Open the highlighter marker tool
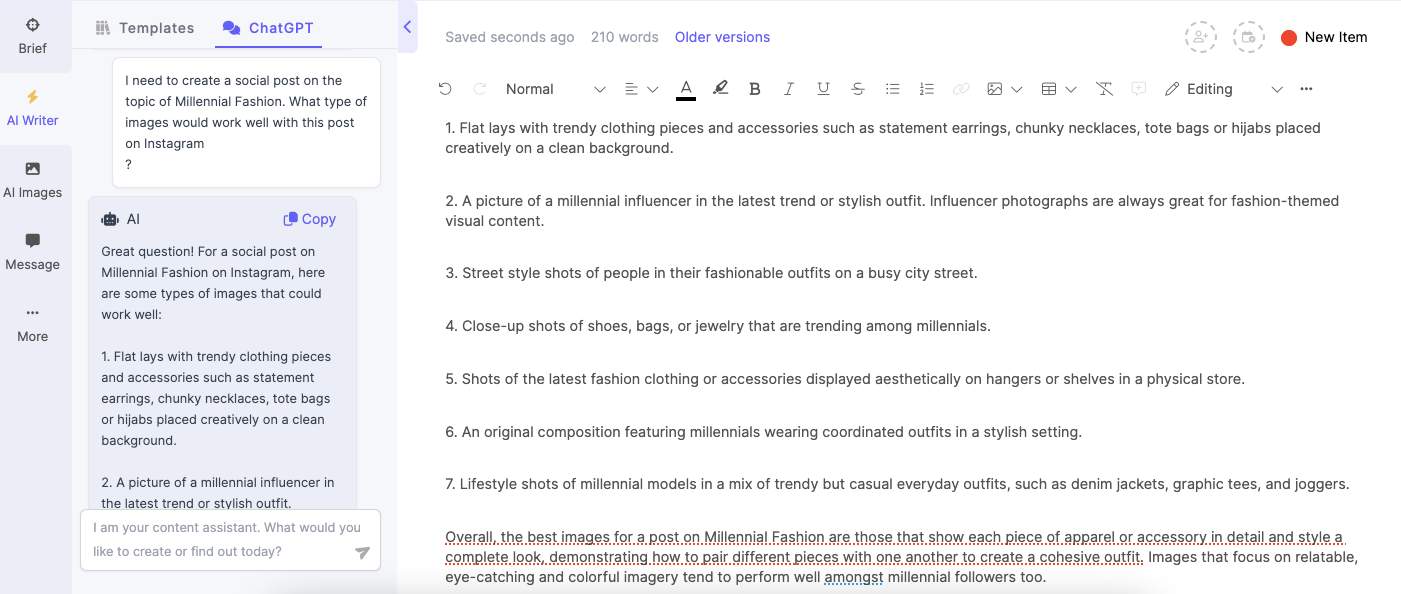This screenshot has height=594, width=1401. tap(720, 89)
